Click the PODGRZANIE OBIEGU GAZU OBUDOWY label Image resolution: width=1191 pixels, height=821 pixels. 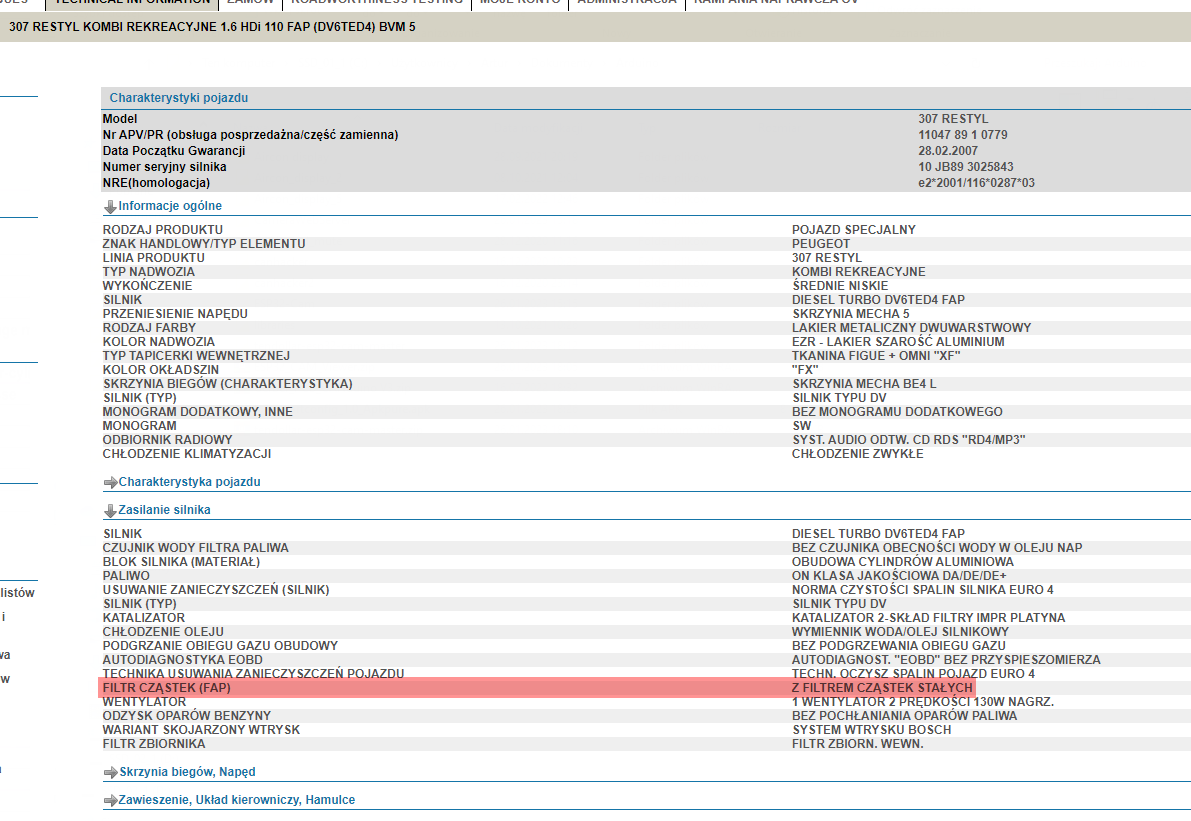pos(220,646)
